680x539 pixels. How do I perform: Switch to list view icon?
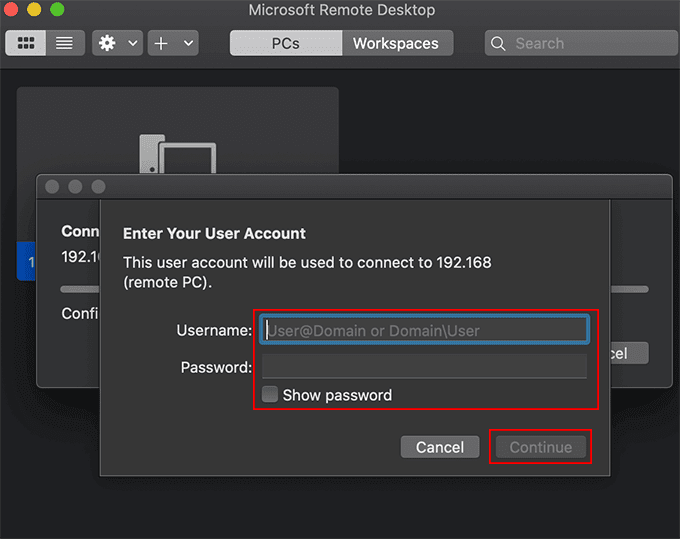(65, 43)
